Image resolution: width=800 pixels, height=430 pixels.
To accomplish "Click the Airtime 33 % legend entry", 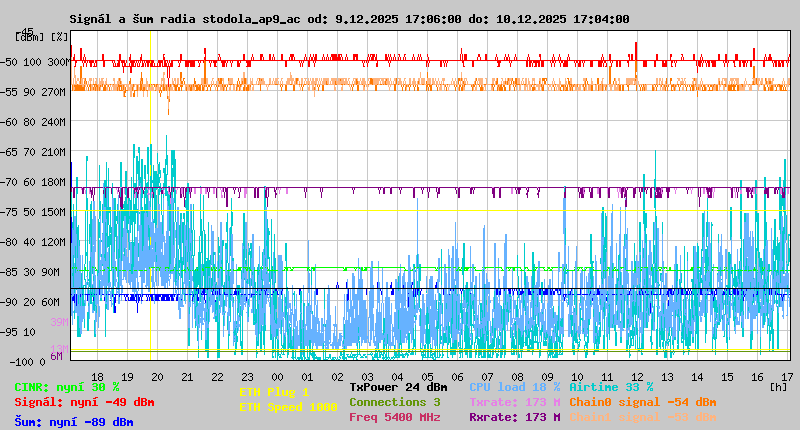I will click(x=611, y=386).
